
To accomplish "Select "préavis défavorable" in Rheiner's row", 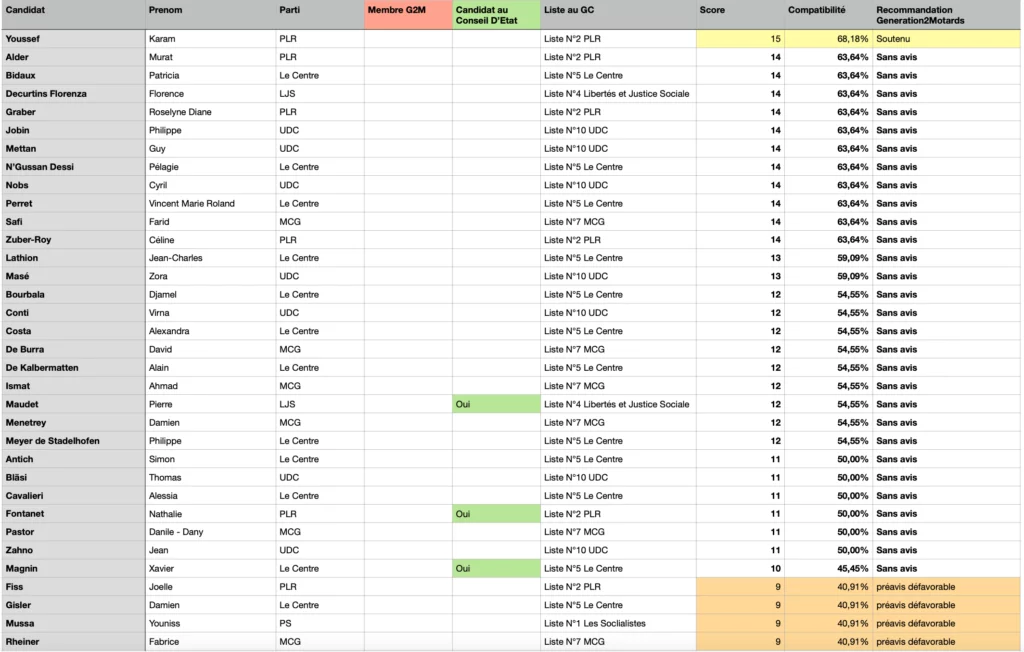I will click(946, 642).
